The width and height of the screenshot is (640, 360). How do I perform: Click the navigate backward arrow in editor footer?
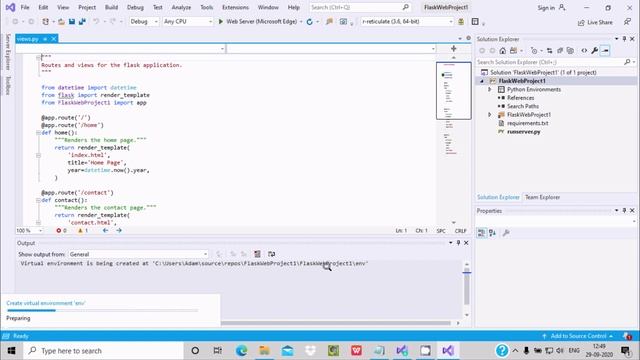[x=105, y=231]
